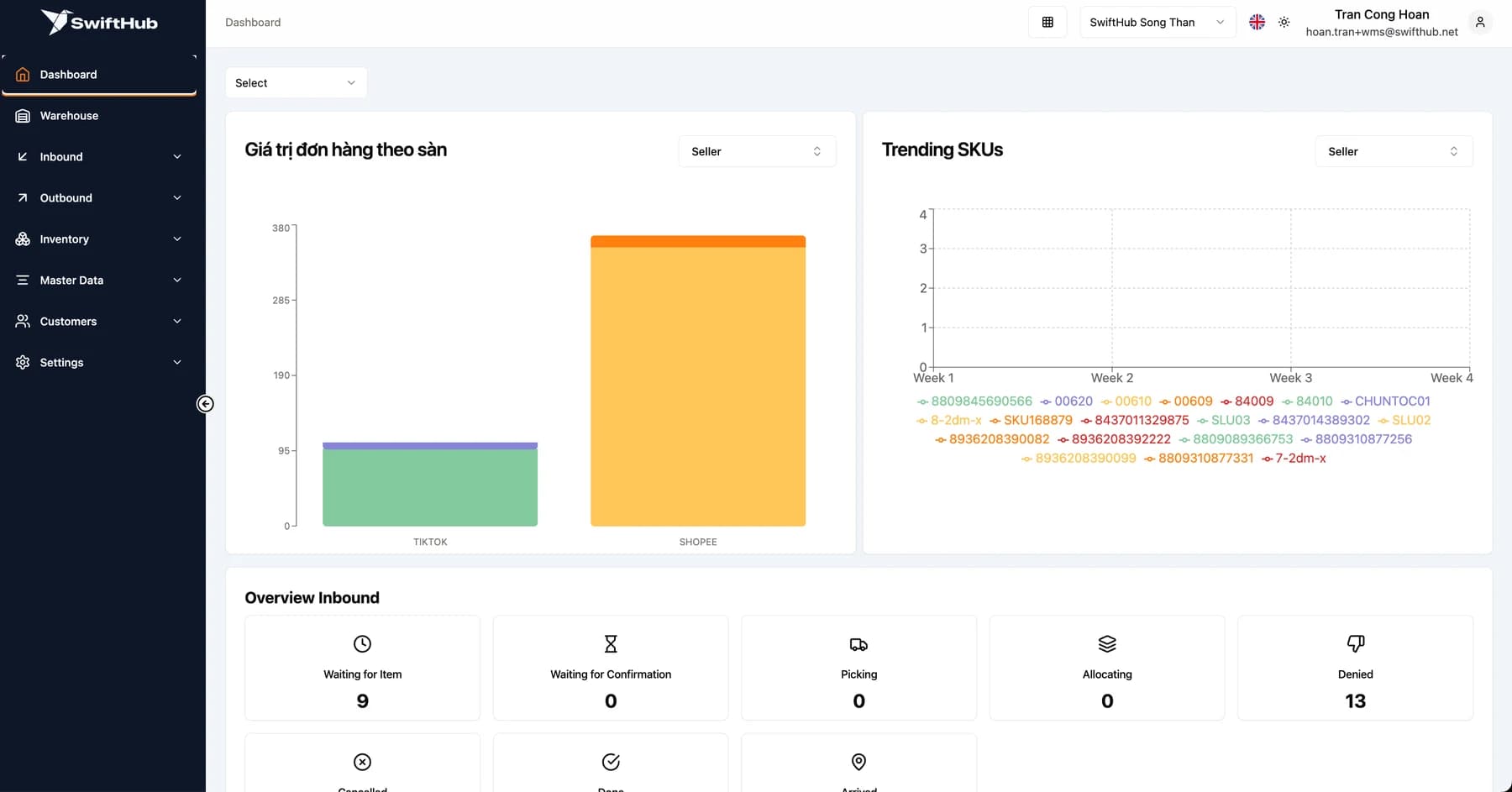
Task: Open the Outbound menu item
Action: (99, 198)
